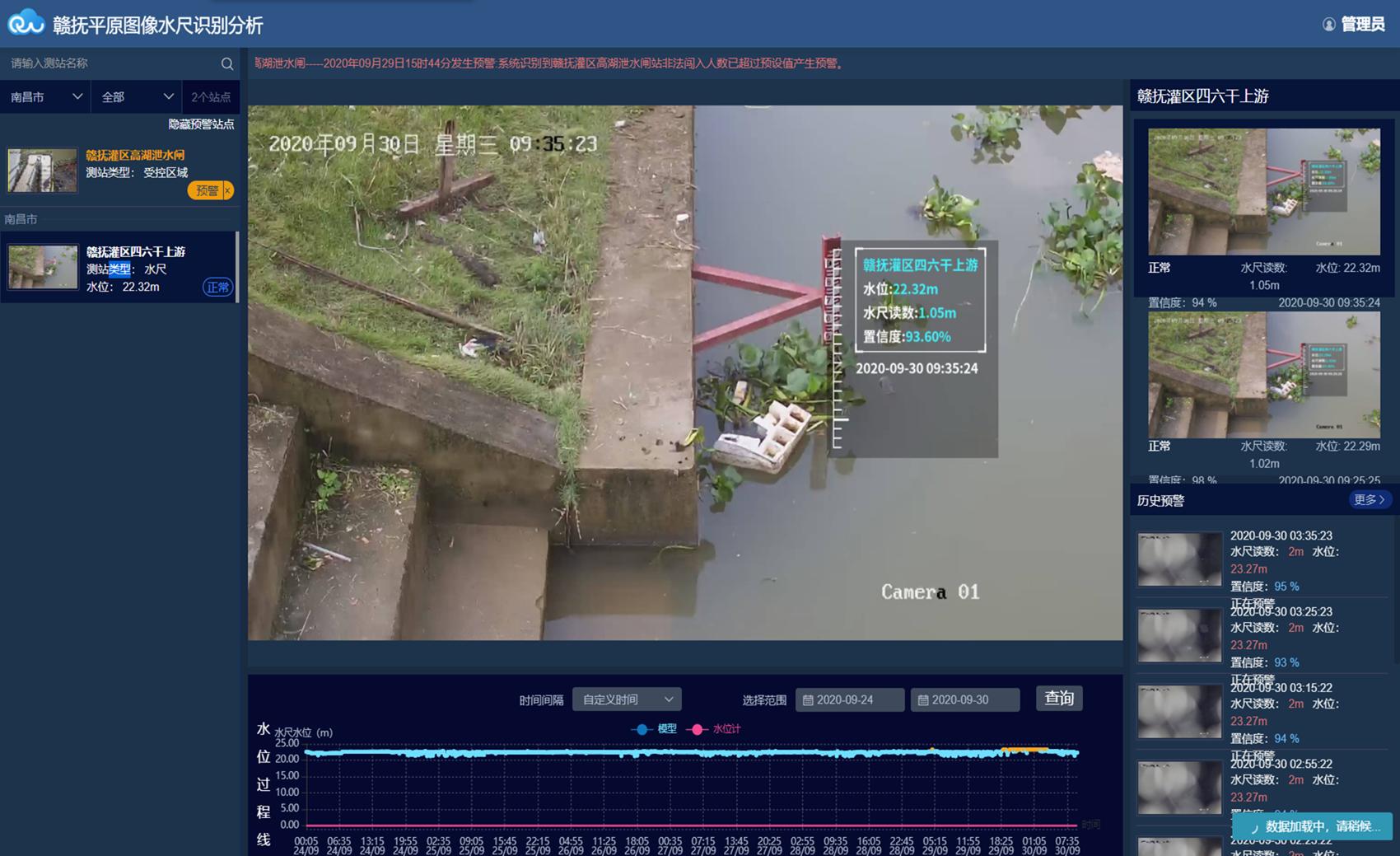
Task: Select 赣抚灌区四六干上游 station thumbnail in list
Action: [43, 266]
